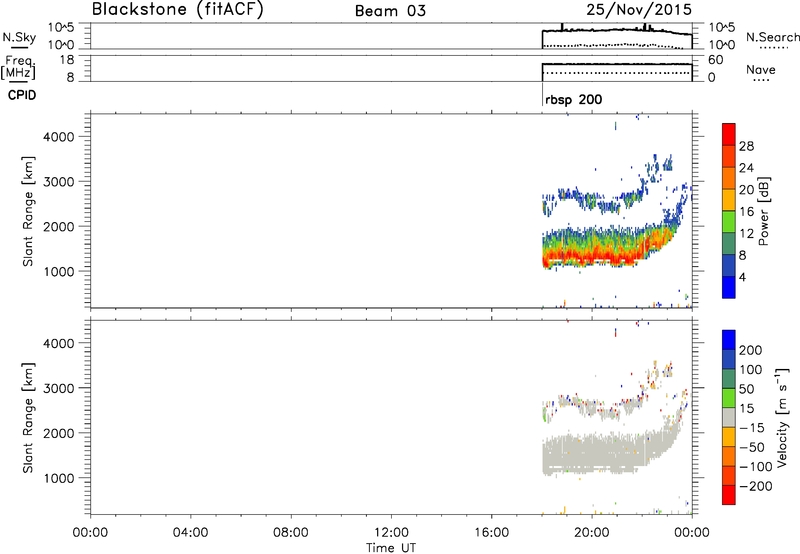800x554 pixels.
Task: Click the Nave legend label
Action: coord(761,69)
